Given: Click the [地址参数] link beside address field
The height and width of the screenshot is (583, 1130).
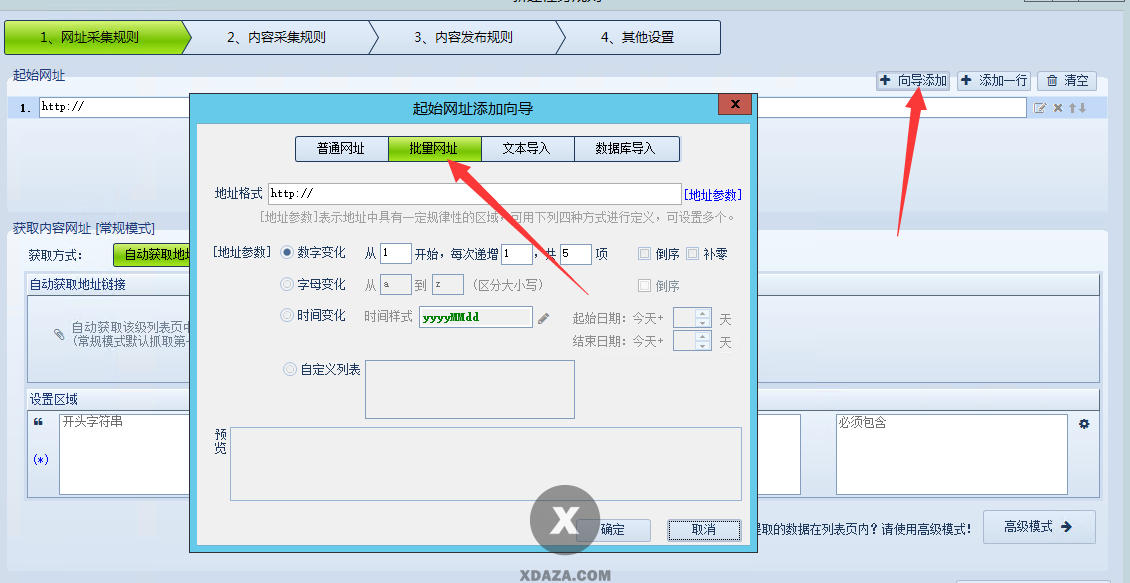Looking at the screenshot, I should [713, 195].
